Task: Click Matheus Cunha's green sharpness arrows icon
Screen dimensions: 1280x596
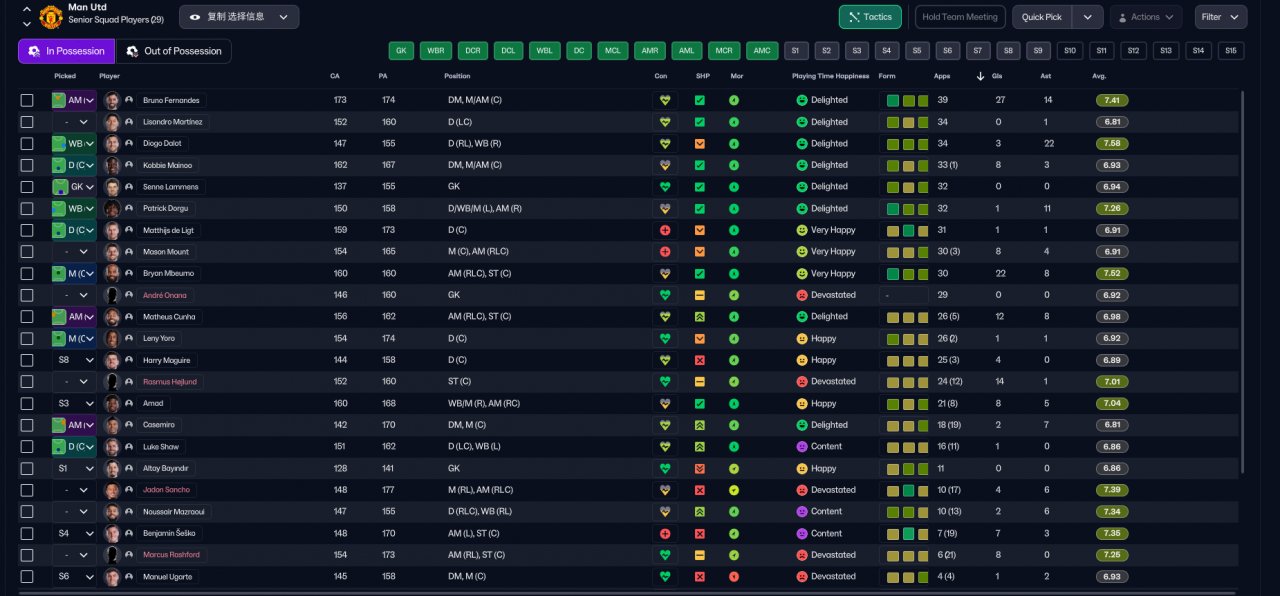Action: tap(700, 317)
